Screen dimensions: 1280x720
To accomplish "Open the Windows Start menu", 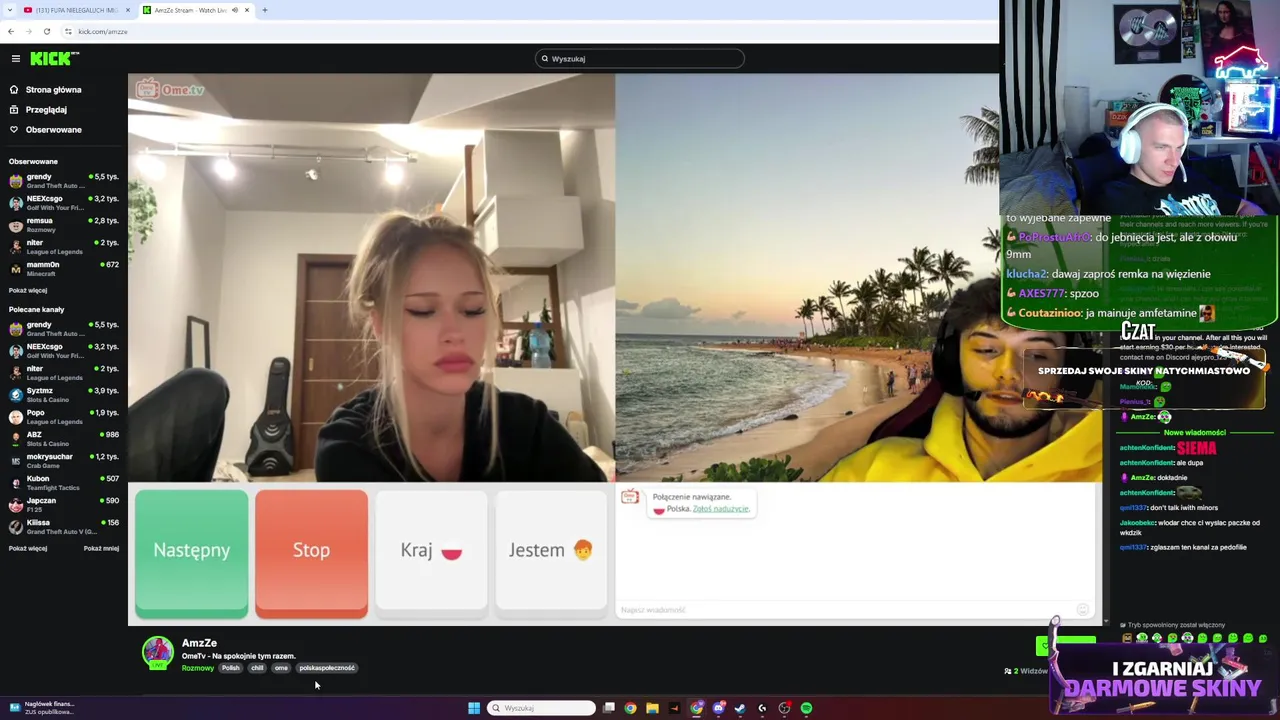I will (474, 708).
